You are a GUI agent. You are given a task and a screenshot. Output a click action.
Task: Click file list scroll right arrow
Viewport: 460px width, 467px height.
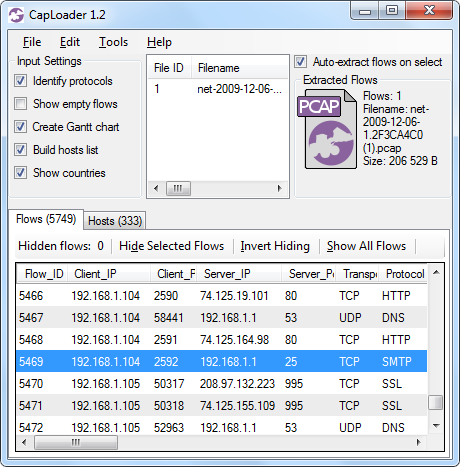click(x=279, y=189)
